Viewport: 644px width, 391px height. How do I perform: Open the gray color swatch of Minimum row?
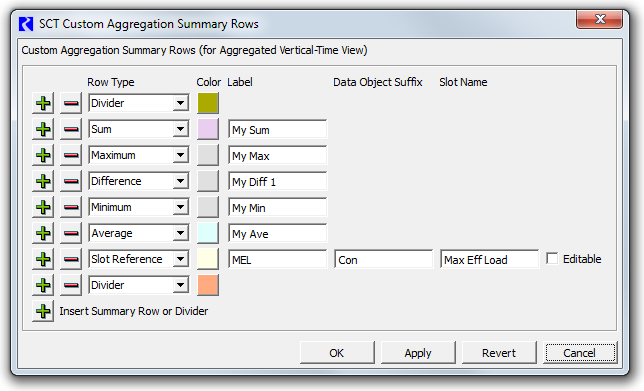point(208,207)
